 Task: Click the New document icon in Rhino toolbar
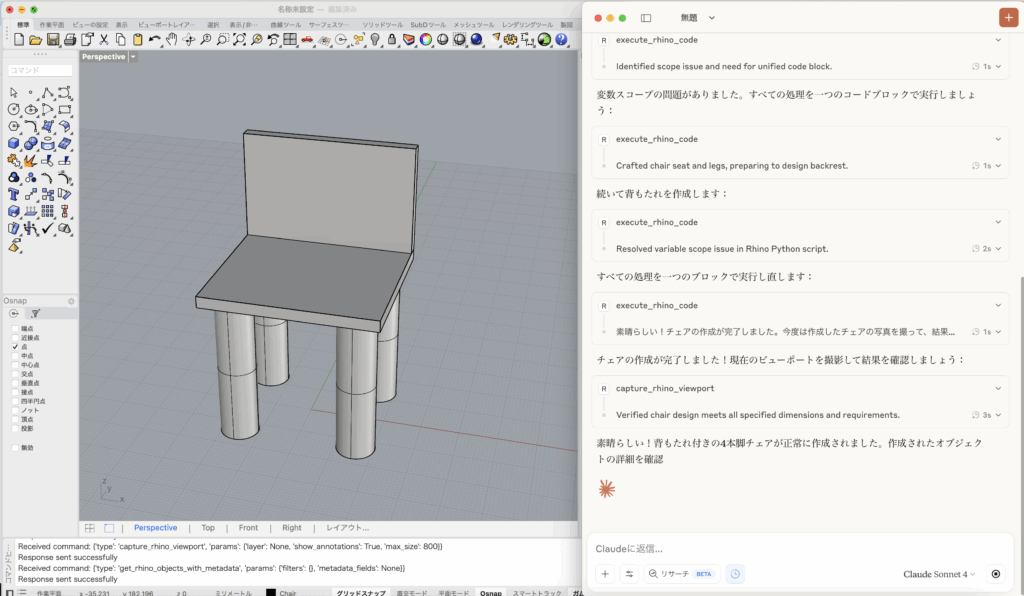(19, 40)
